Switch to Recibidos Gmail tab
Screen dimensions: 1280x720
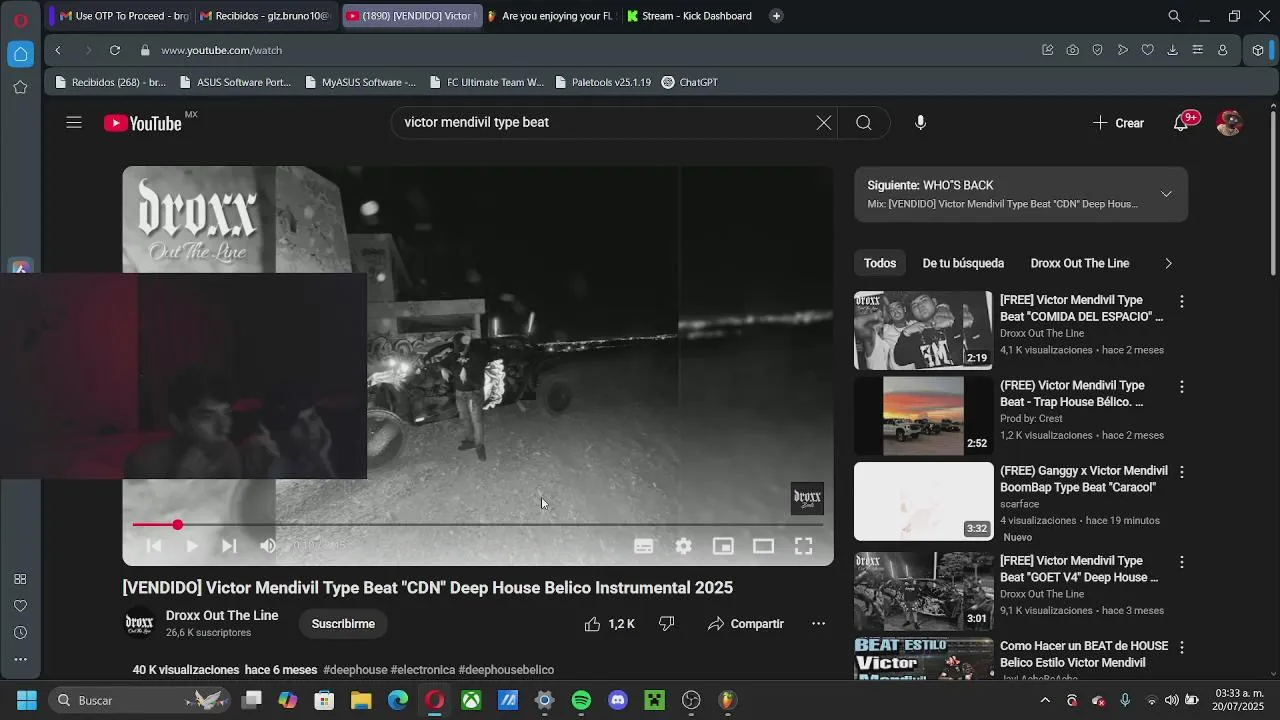[264, 16]
